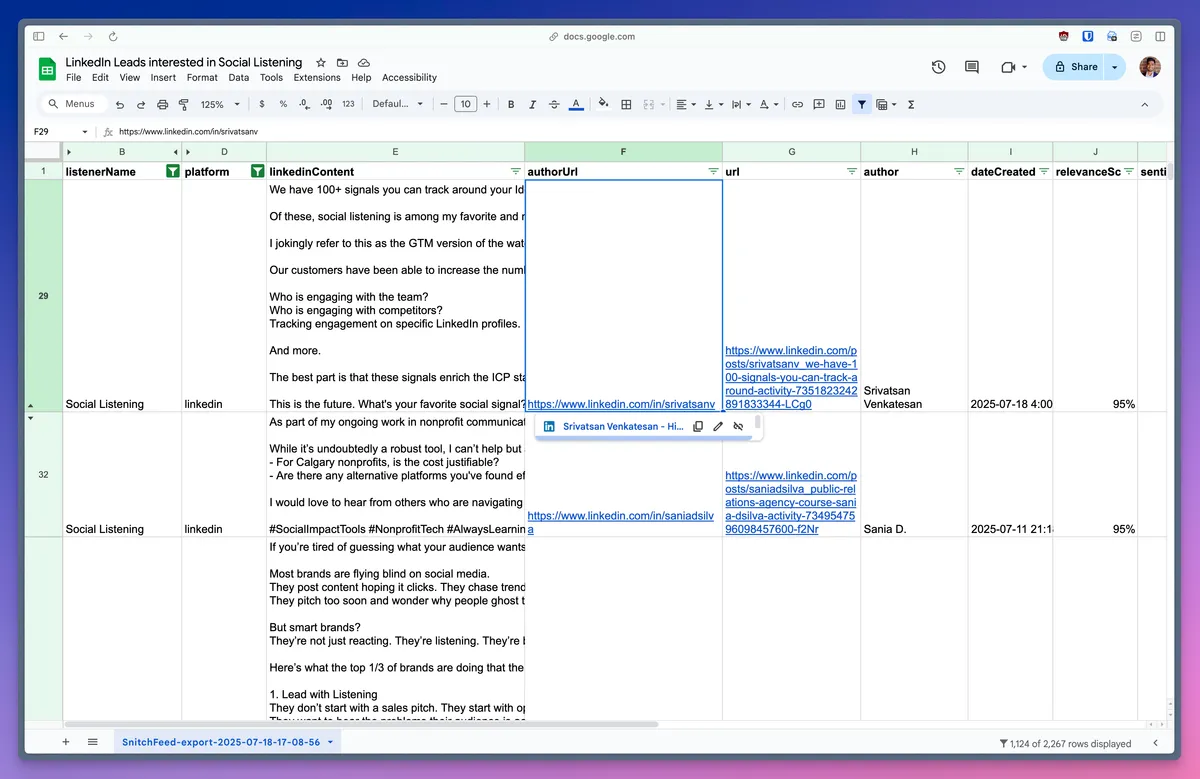Image resolution: width=1200 pixels, height=779 pixels.
Task: Select the SnitchFeed-export sheet tab
Action: coord(227,743)
